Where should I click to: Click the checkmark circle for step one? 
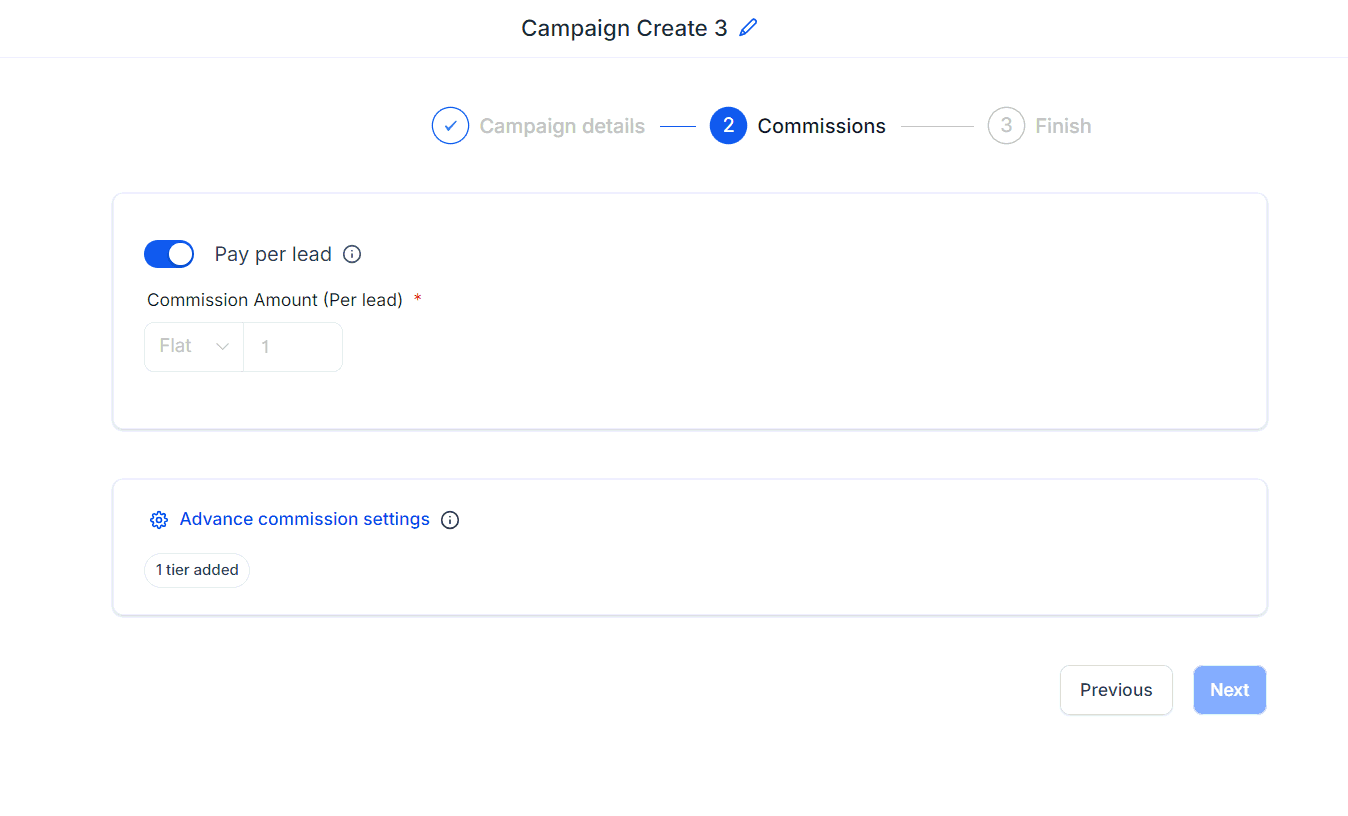[450, 126]
